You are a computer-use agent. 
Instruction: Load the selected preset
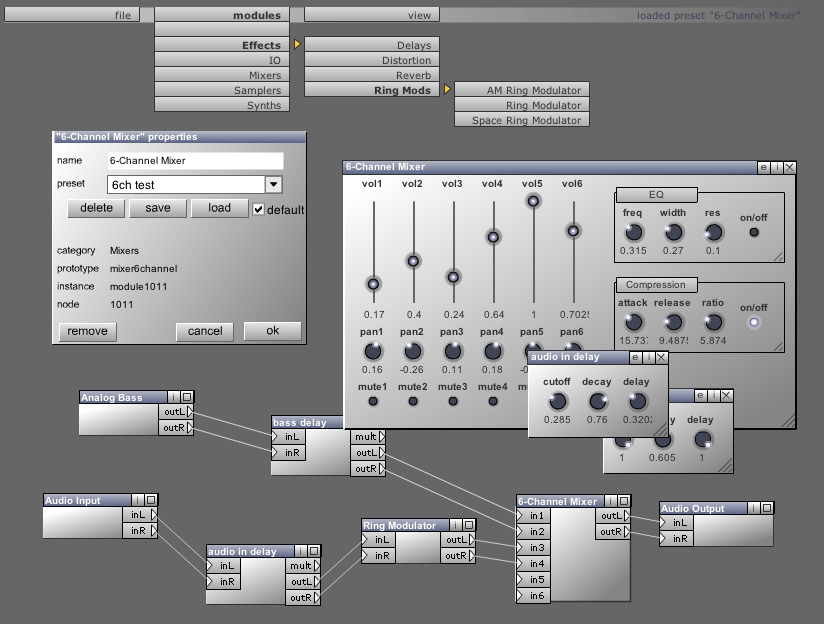(x=219, y=208)
